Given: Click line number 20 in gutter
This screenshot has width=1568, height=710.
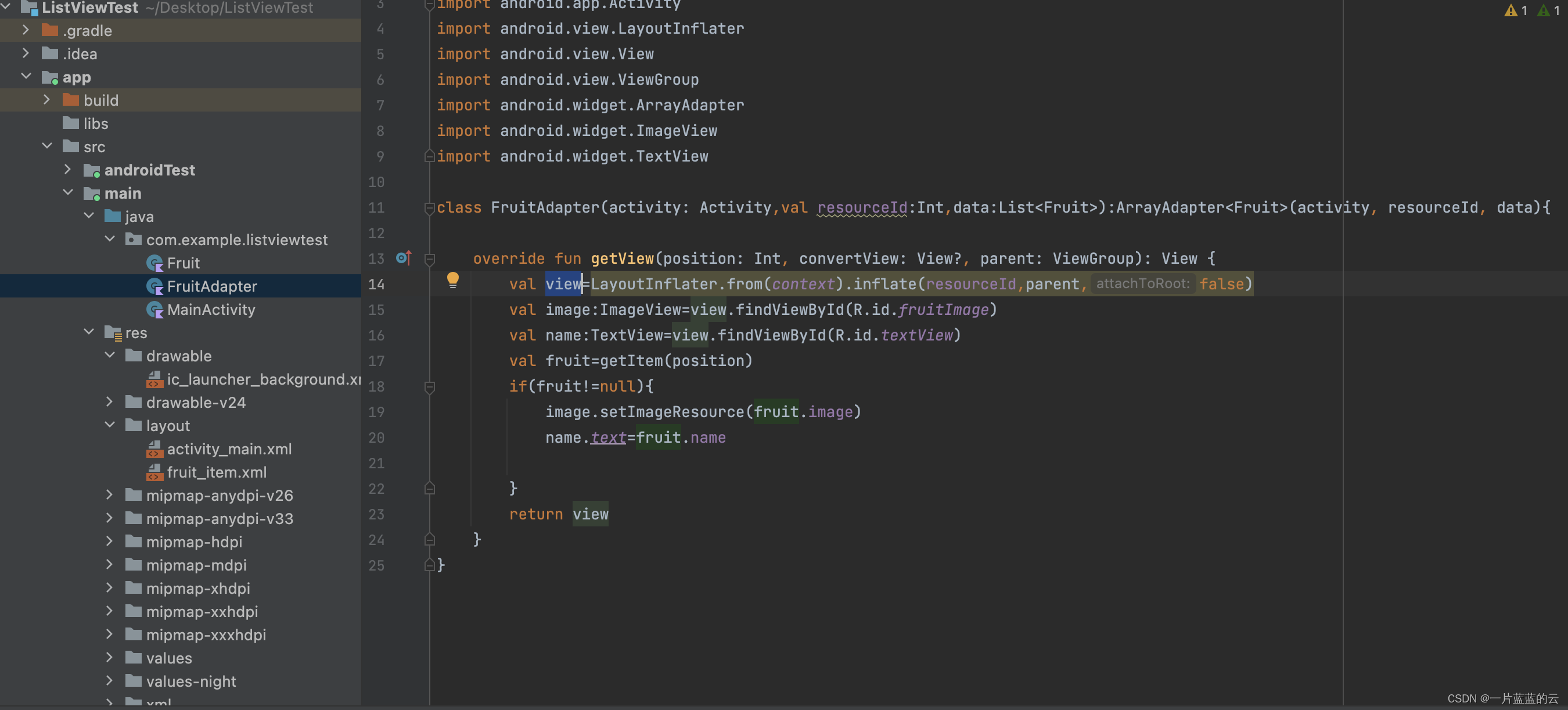Looking at the screenshot, I should tap(376, 438).
